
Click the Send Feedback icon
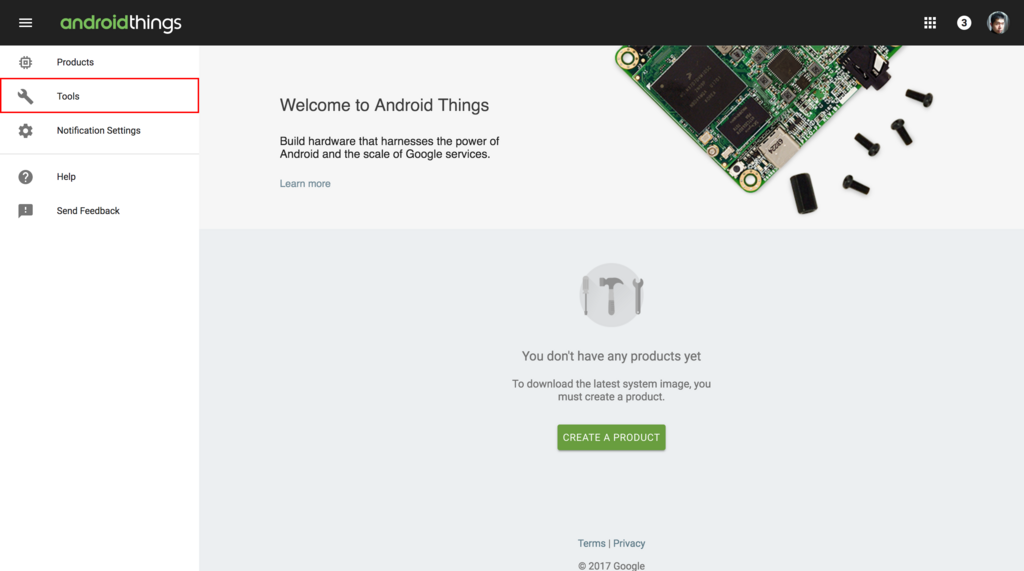point(25,211)
